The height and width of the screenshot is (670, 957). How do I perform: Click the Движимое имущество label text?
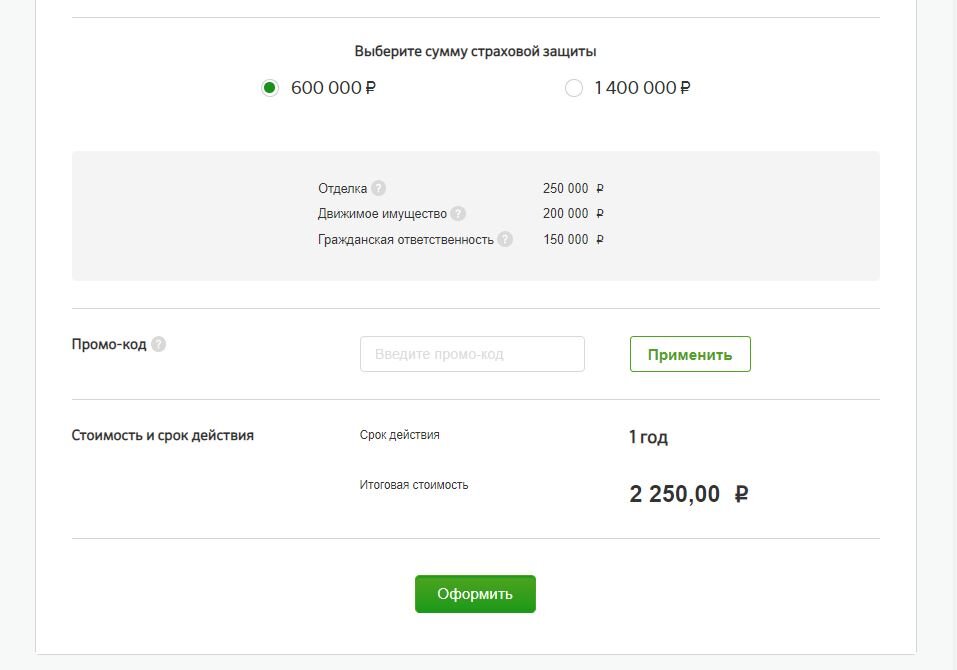pos(382,214)
